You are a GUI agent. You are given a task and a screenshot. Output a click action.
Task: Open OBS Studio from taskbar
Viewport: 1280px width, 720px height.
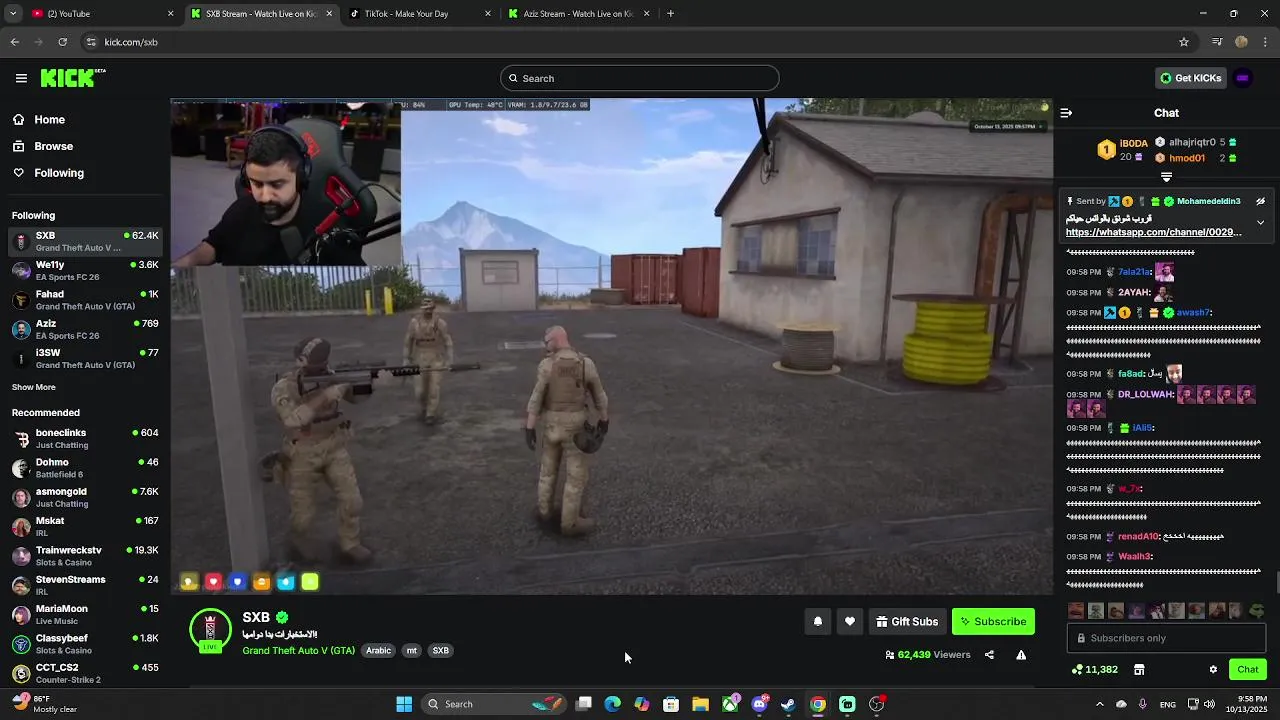[x=877, y=704]
